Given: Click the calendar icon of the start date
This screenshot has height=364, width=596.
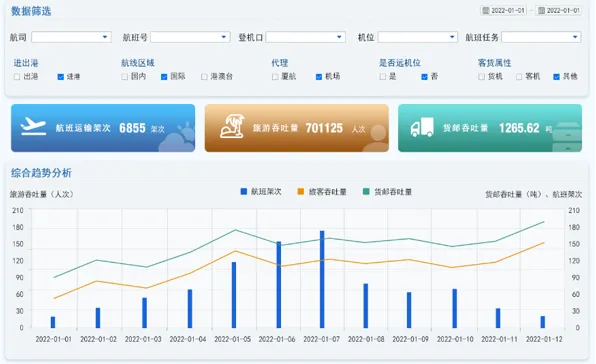Looking at the screenshot, I should (485, 11).
